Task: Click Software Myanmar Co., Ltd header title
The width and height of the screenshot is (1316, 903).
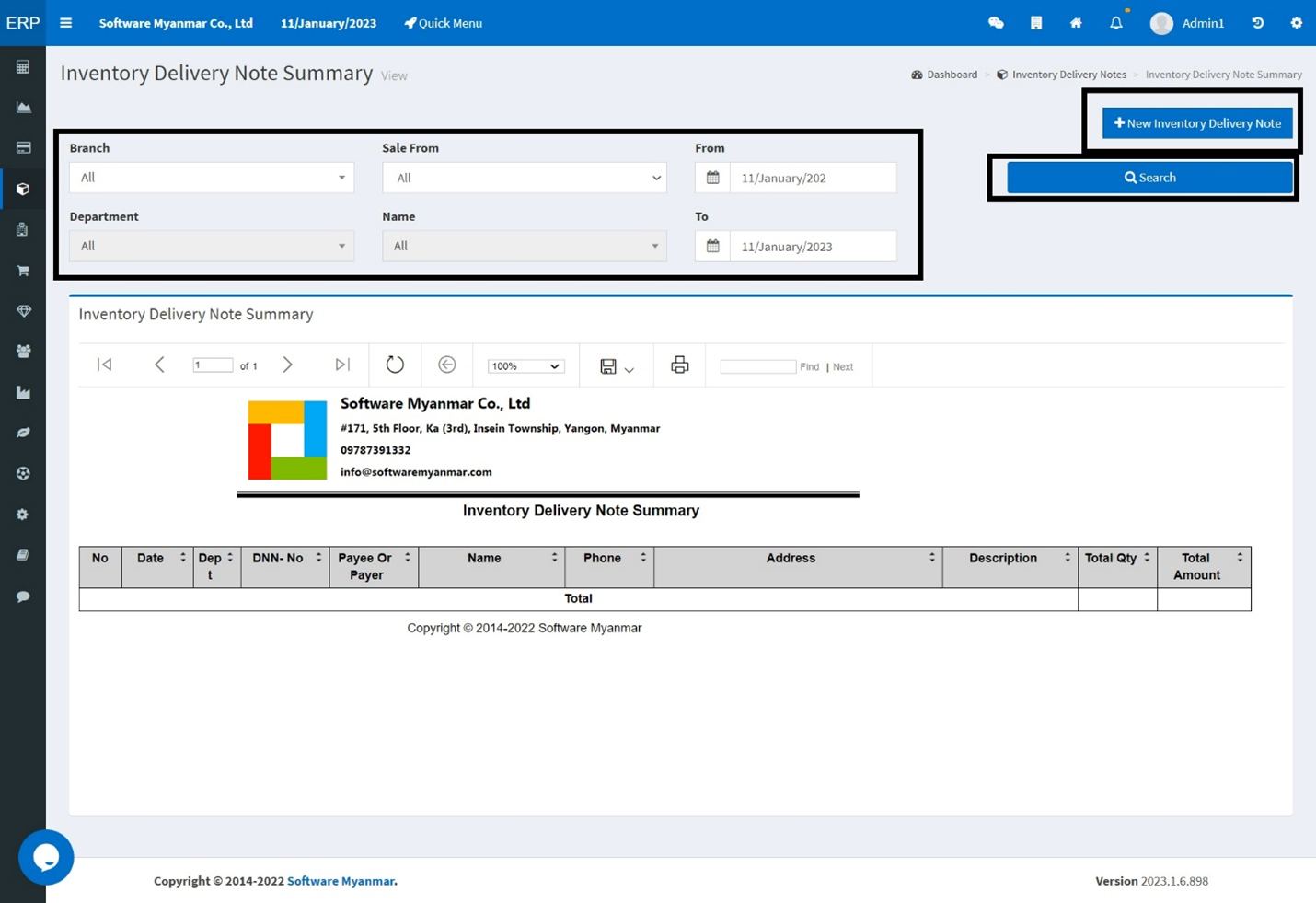Action: pos(176,23)
